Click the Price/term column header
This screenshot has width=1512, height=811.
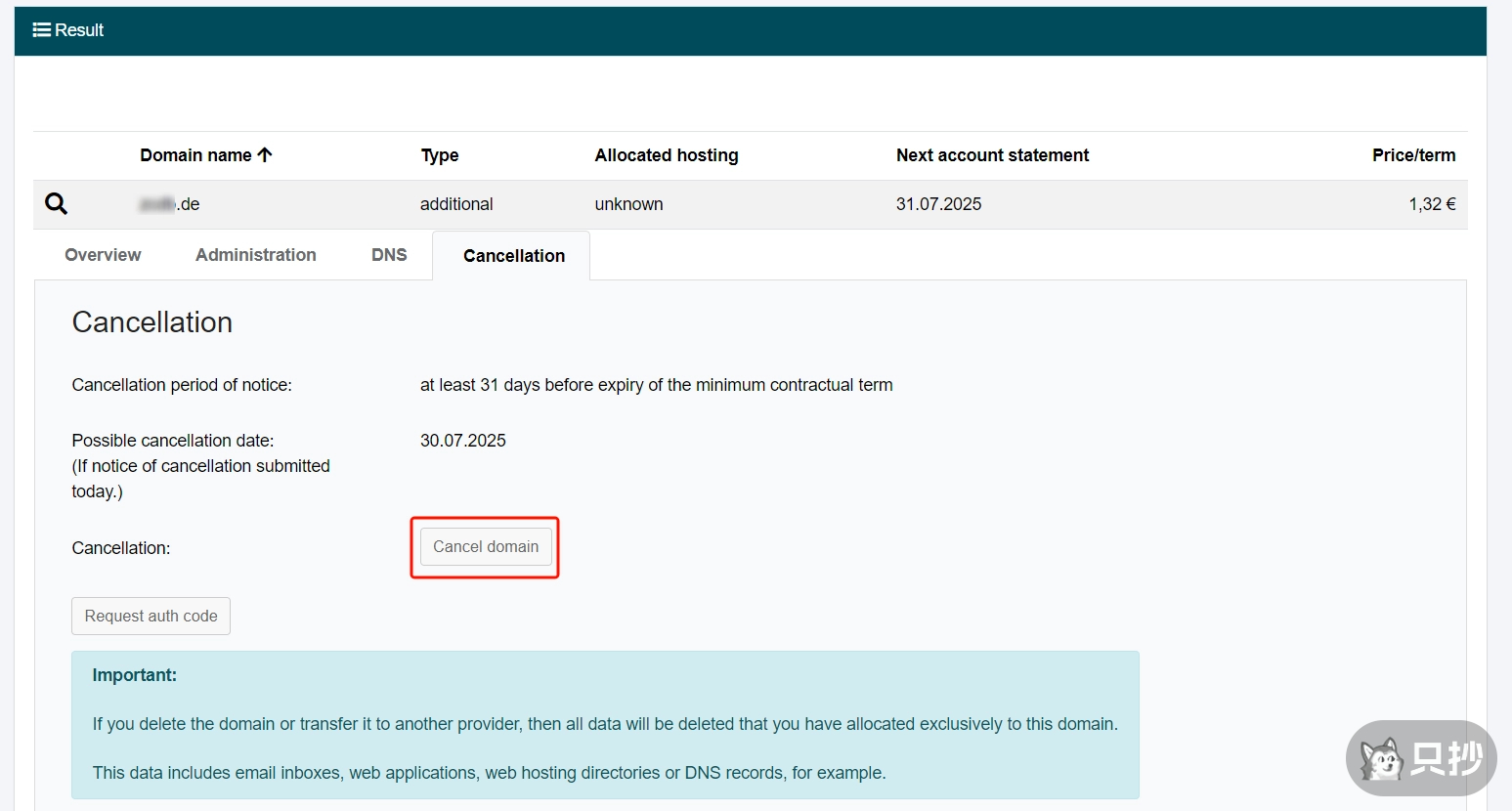point(1413,155)
